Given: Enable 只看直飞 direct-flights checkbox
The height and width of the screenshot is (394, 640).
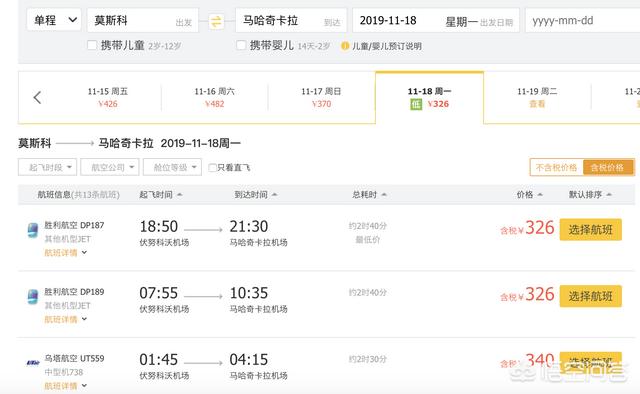Looking at the screenshot, I should tap(212, 168).
